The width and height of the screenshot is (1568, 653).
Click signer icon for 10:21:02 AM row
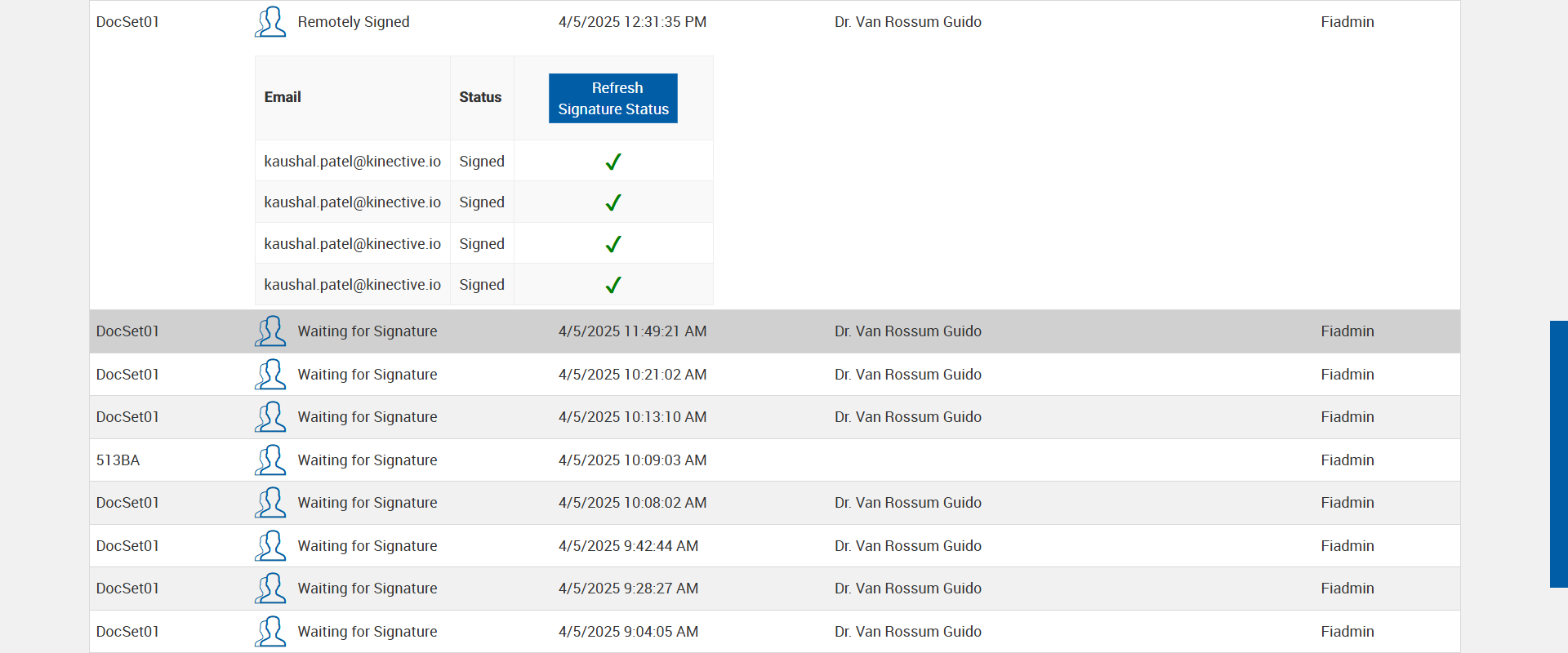270,375
